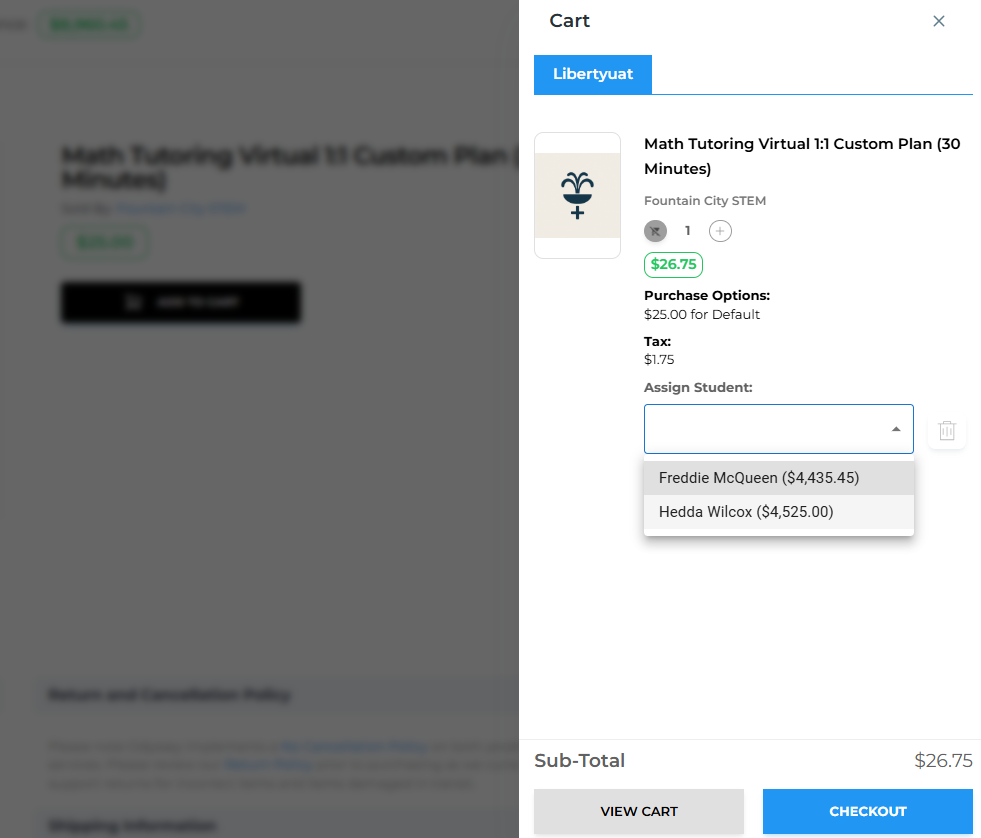Click the green $26.75 price badge
The height and width of the screenshot is (838, 981).
pyautogui.click(x=673, y=265)
